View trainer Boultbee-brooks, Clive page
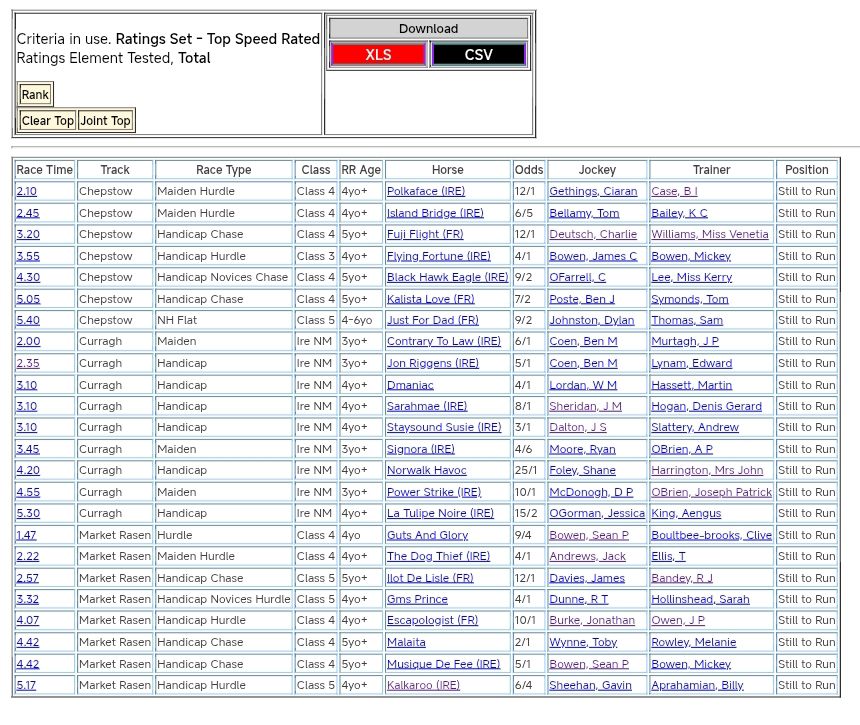Viewport: 860px width, 725px height. coord(711,536)
